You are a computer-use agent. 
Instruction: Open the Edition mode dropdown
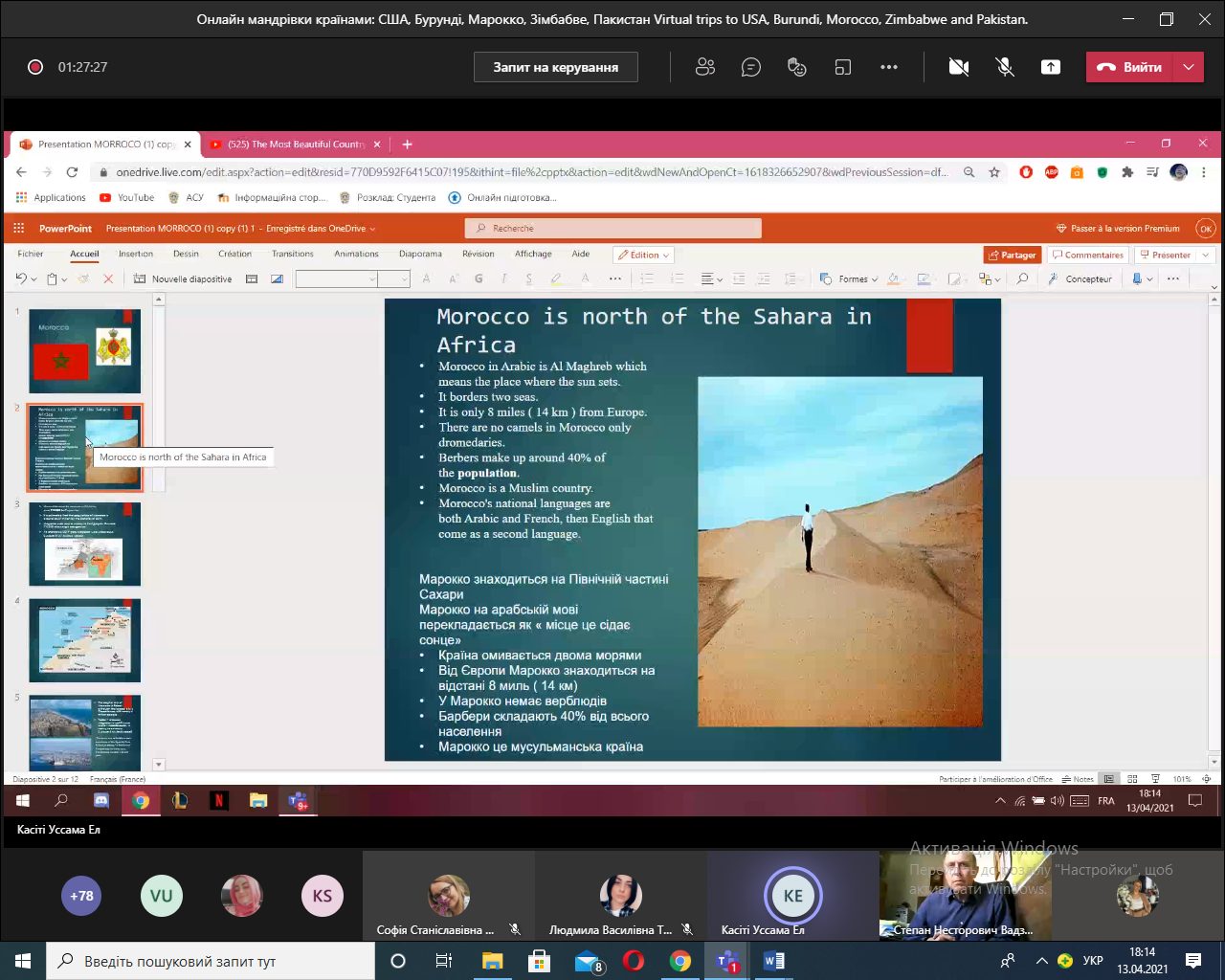coord(644,255)
